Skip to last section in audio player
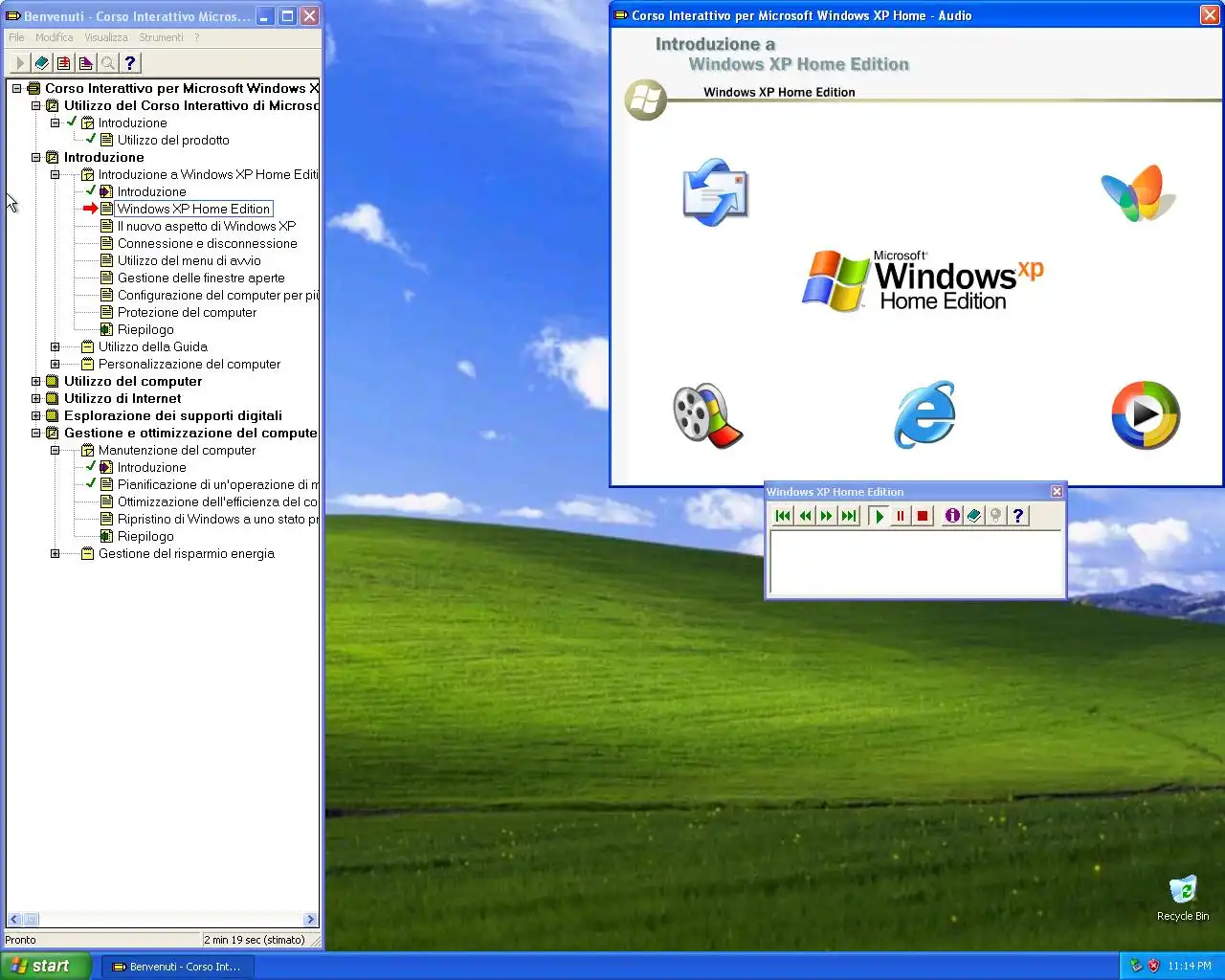The height and width of the screenshot is (980, 1225). [x=849, y=516]
